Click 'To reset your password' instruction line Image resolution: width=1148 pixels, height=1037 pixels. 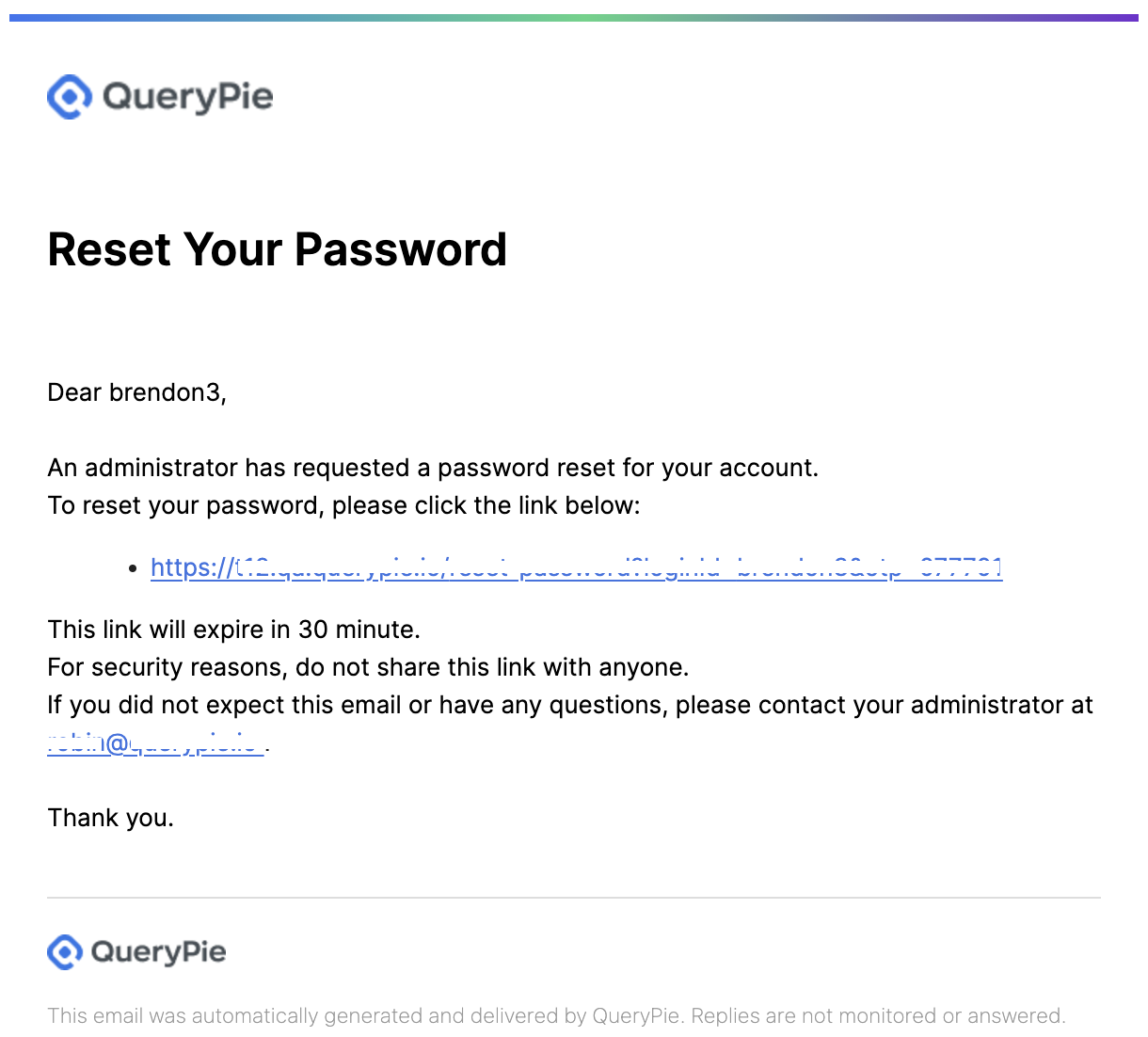click(343, 505)
